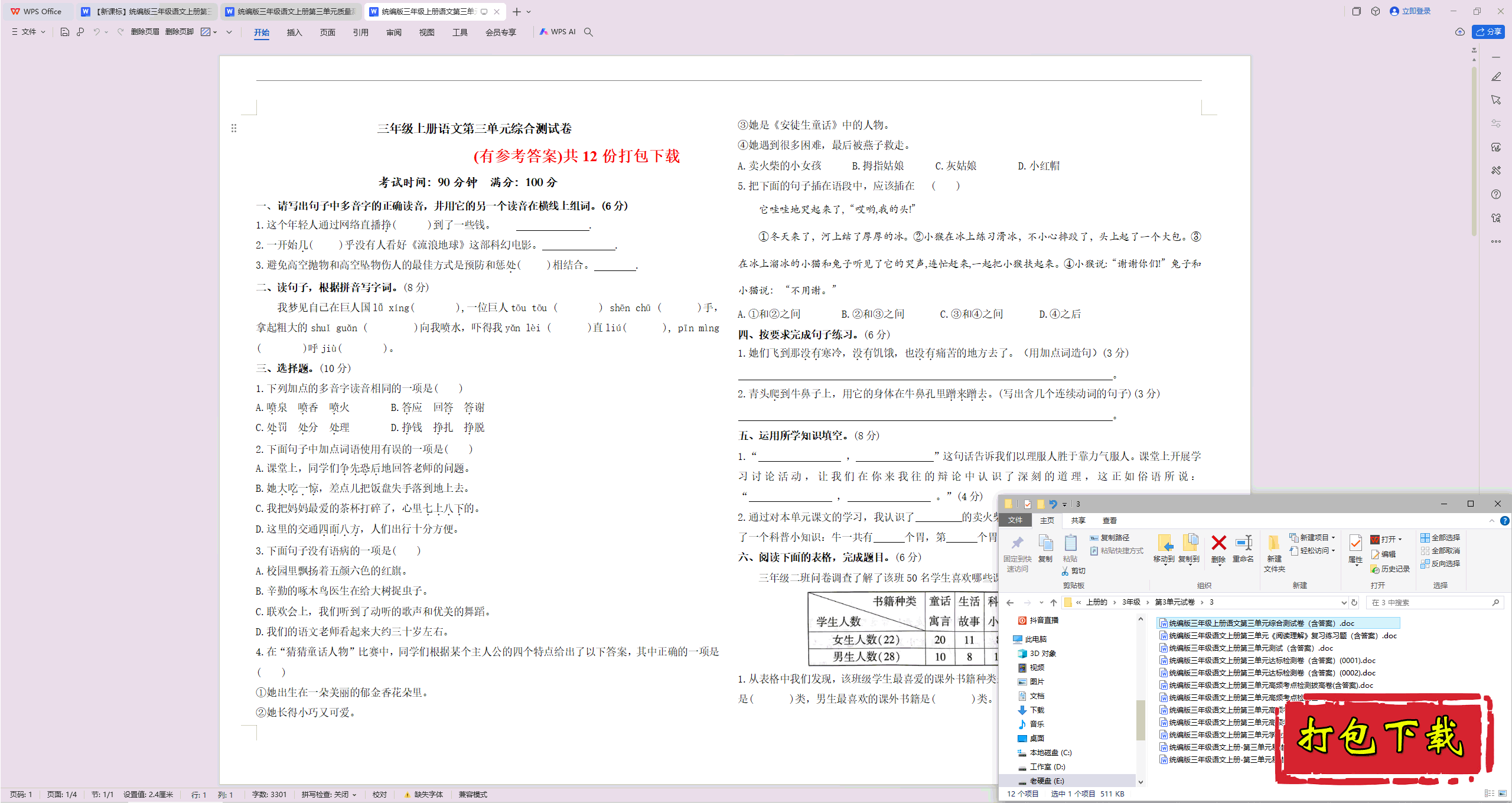Switch to large icons view in Explorer status bar
1512x803 pixels.
[1503, 794]
